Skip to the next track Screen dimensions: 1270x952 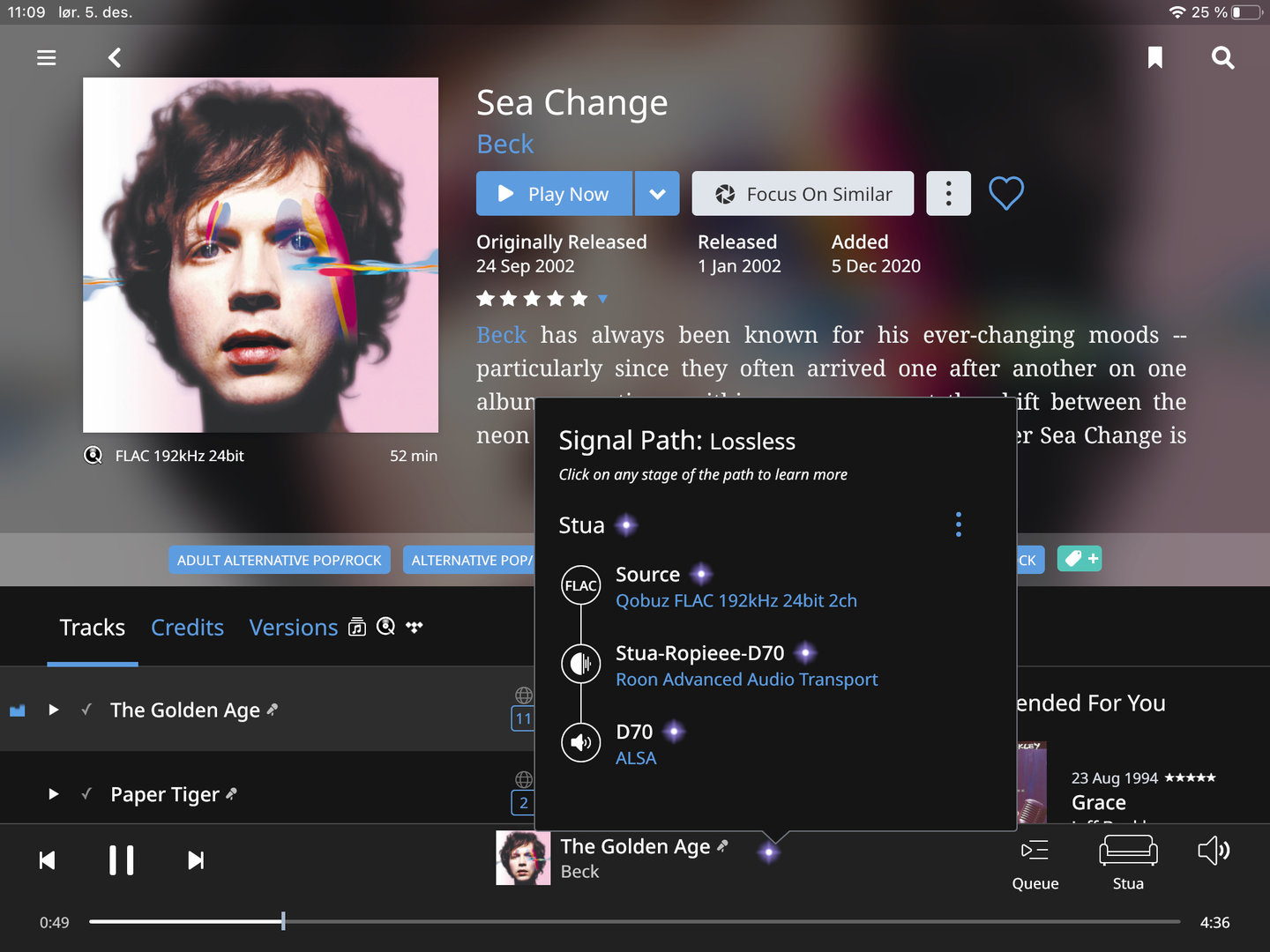click(196, 860)
